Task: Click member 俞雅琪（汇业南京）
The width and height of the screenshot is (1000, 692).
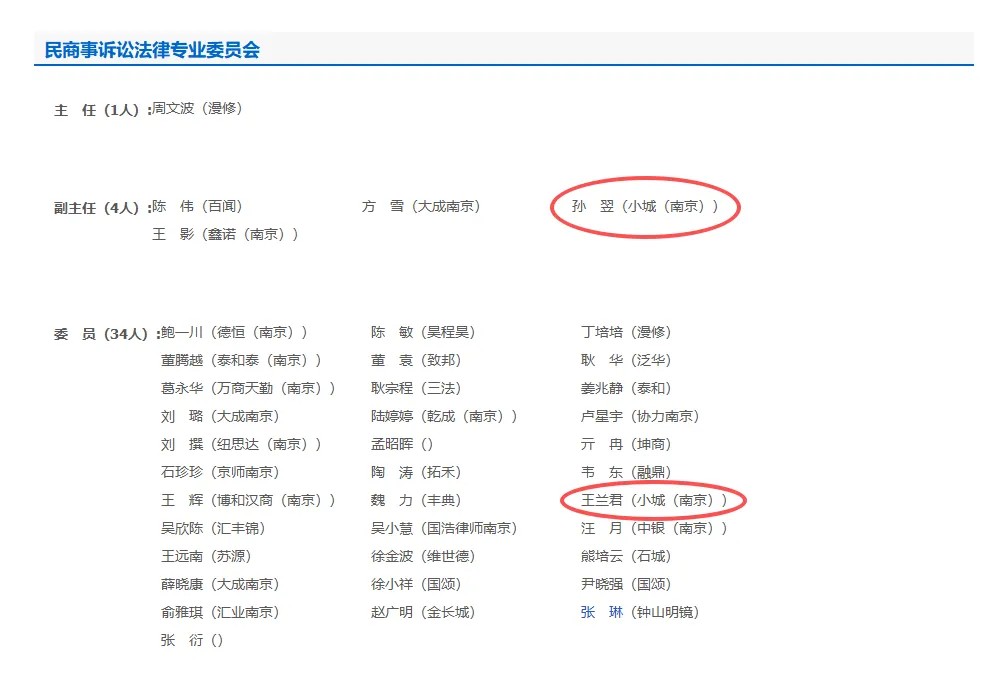Action: point(220,612)
